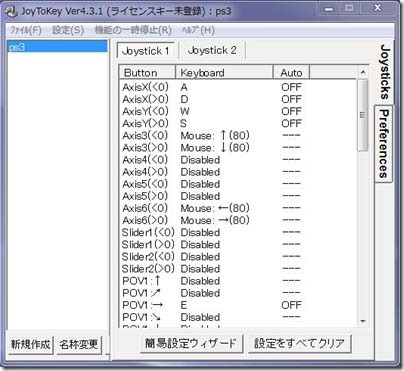Select the AxisY(>0) row

pyautogui.click(x=239, y=124)
